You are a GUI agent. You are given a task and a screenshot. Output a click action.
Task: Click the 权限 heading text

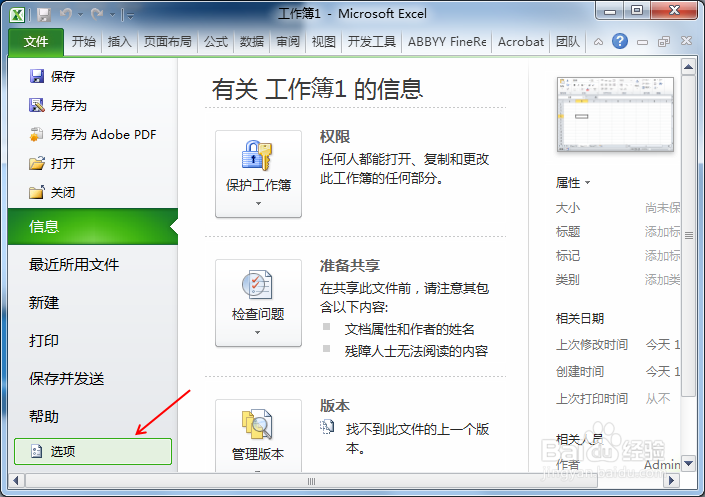pos(335,137)
